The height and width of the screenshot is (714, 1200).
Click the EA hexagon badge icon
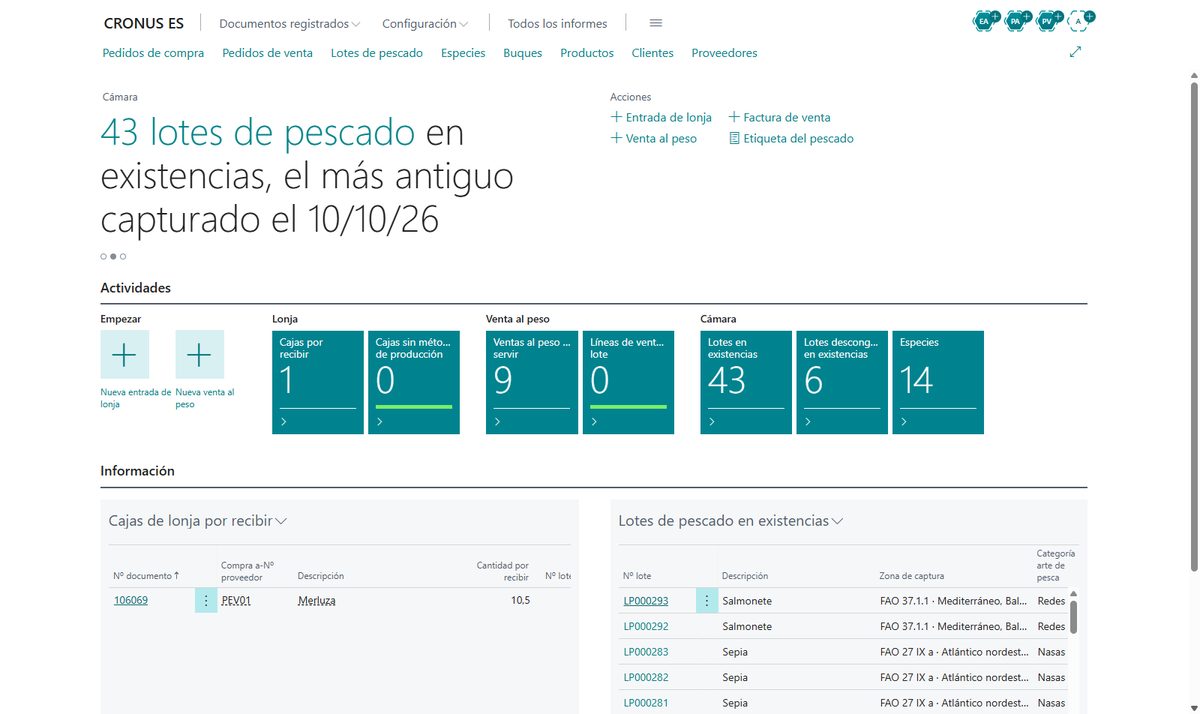click(x=984, y=21)
